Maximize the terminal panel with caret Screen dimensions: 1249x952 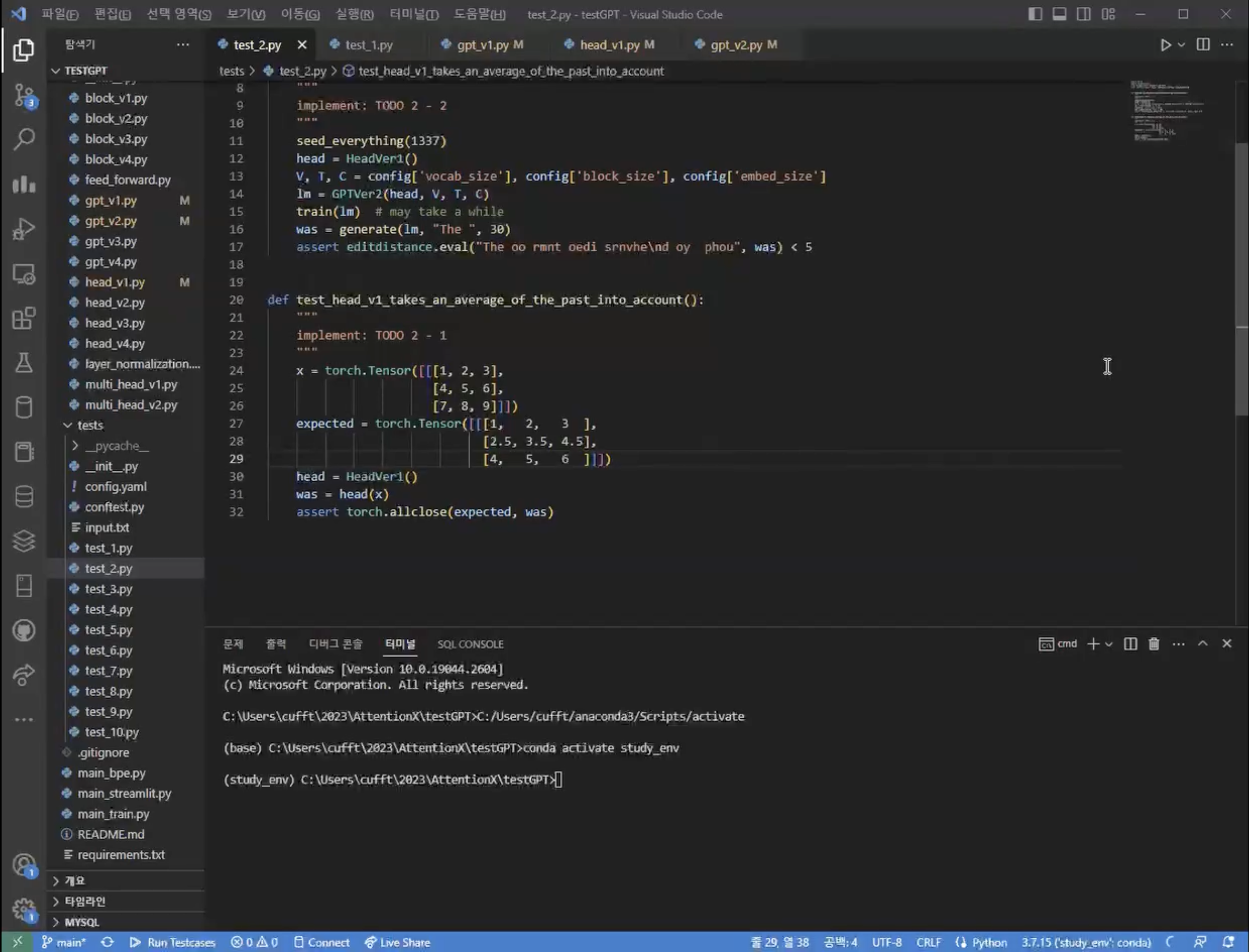1202,643
